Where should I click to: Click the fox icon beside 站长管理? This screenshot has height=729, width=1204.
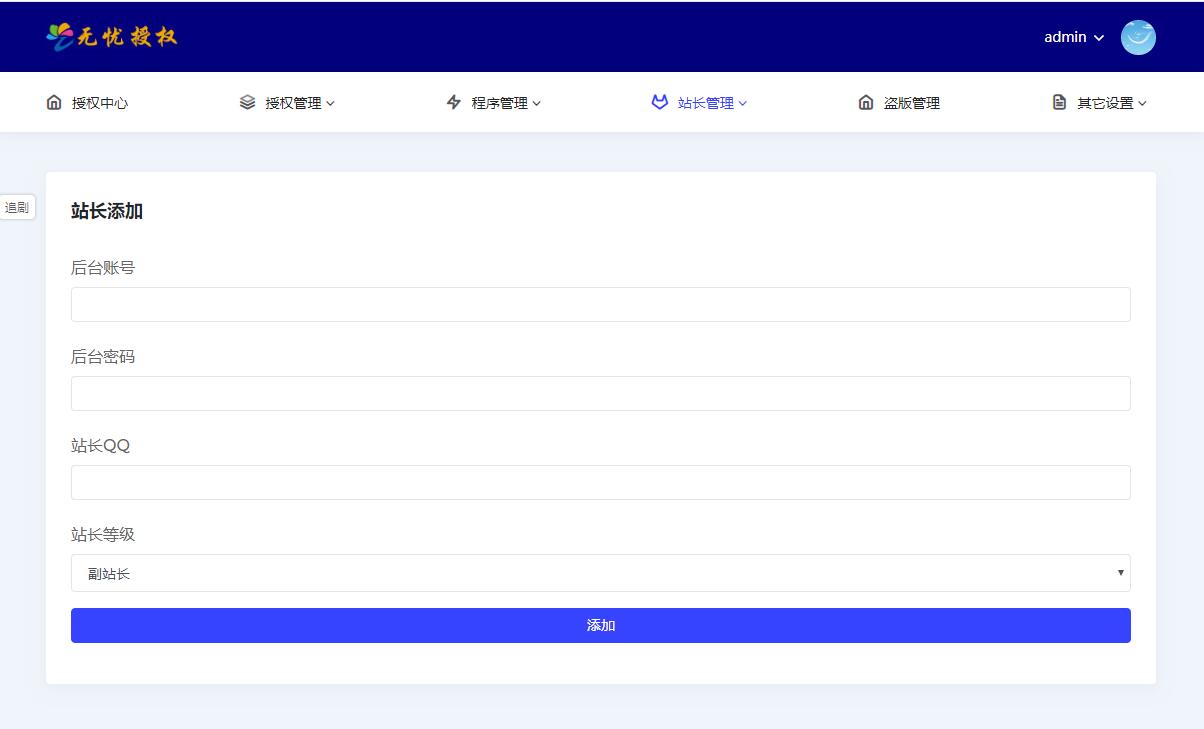[x=659, y=102]
